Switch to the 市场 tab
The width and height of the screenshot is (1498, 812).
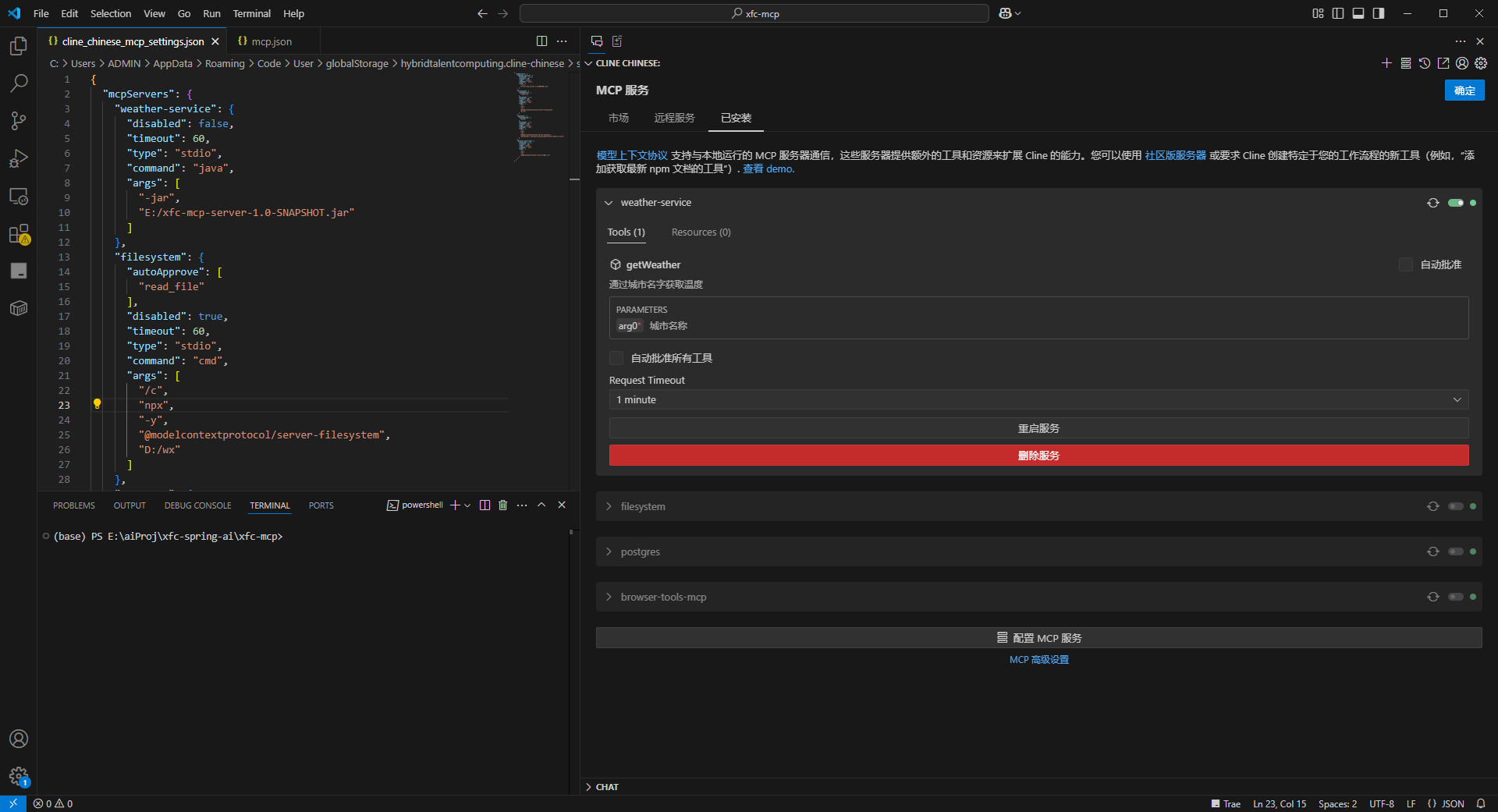click(x=619, y=118)
